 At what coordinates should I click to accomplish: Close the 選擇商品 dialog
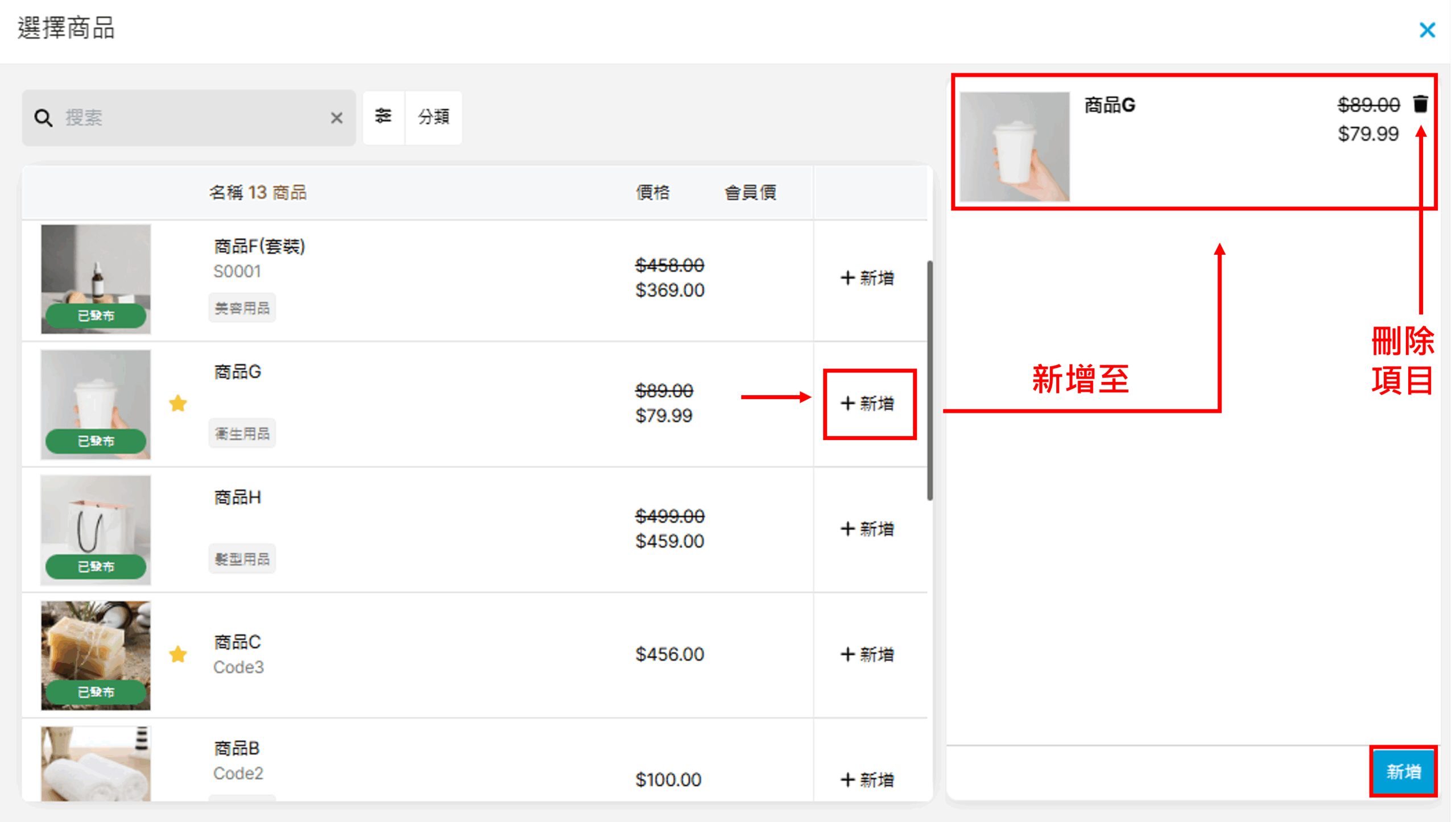[1427, 30]
